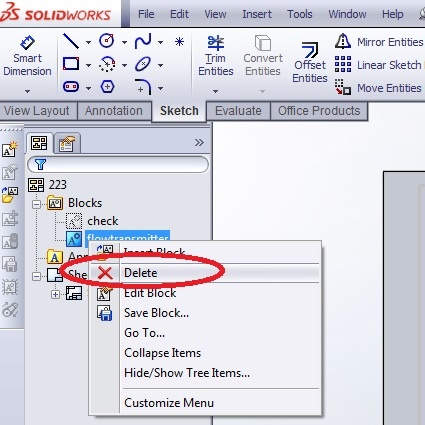Open the View menu
This screenshot has height=425, width=425.
(215, 14)
